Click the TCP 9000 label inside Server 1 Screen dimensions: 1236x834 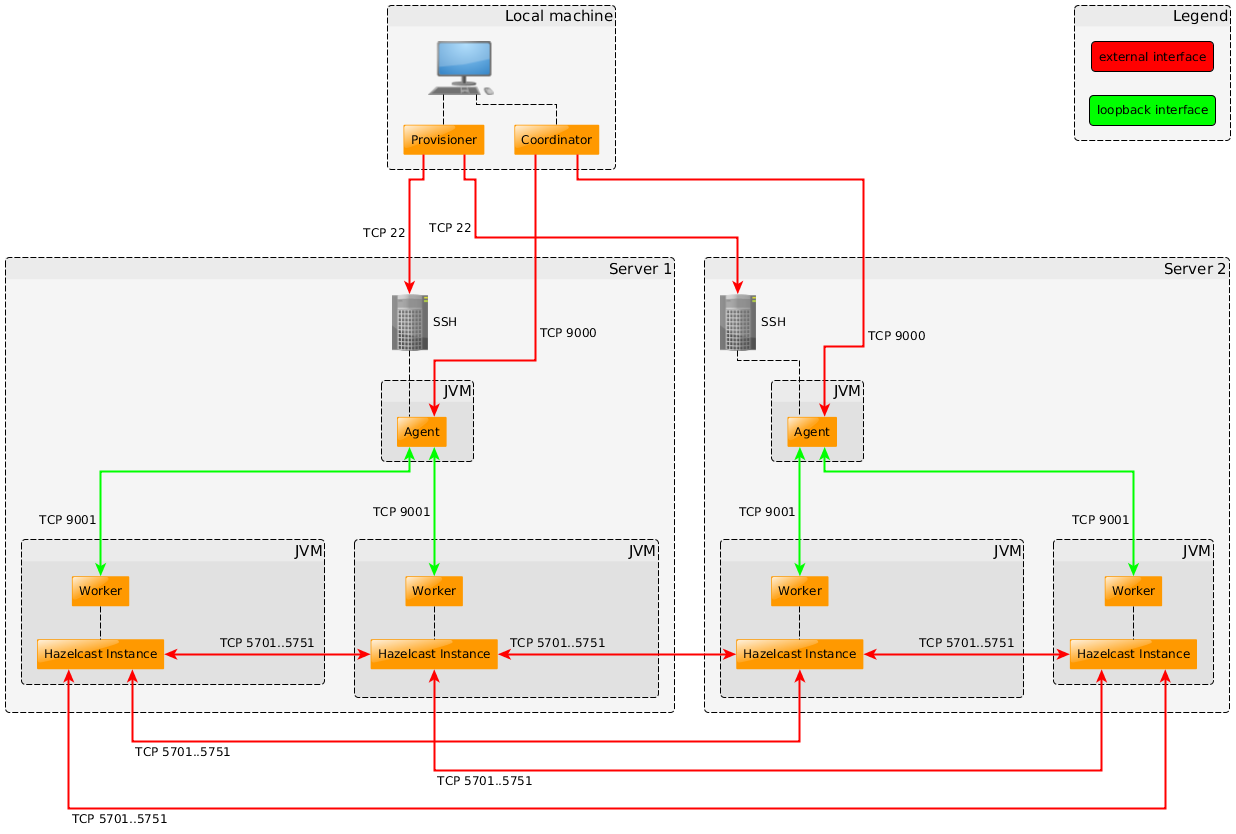(x=568, y=333)
